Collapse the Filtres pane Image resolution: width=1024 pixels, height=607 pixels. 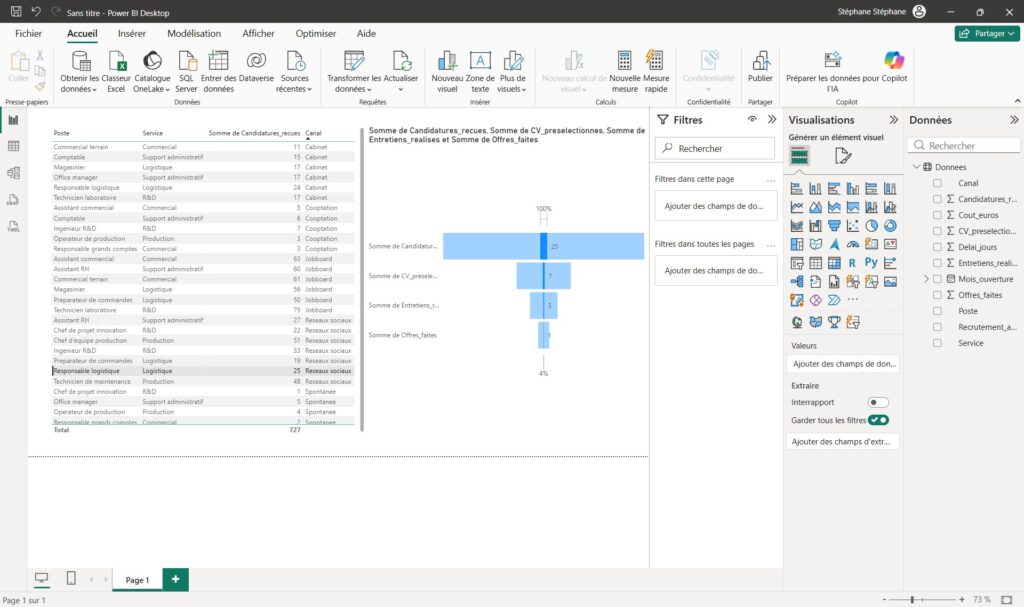pos(772,120)
